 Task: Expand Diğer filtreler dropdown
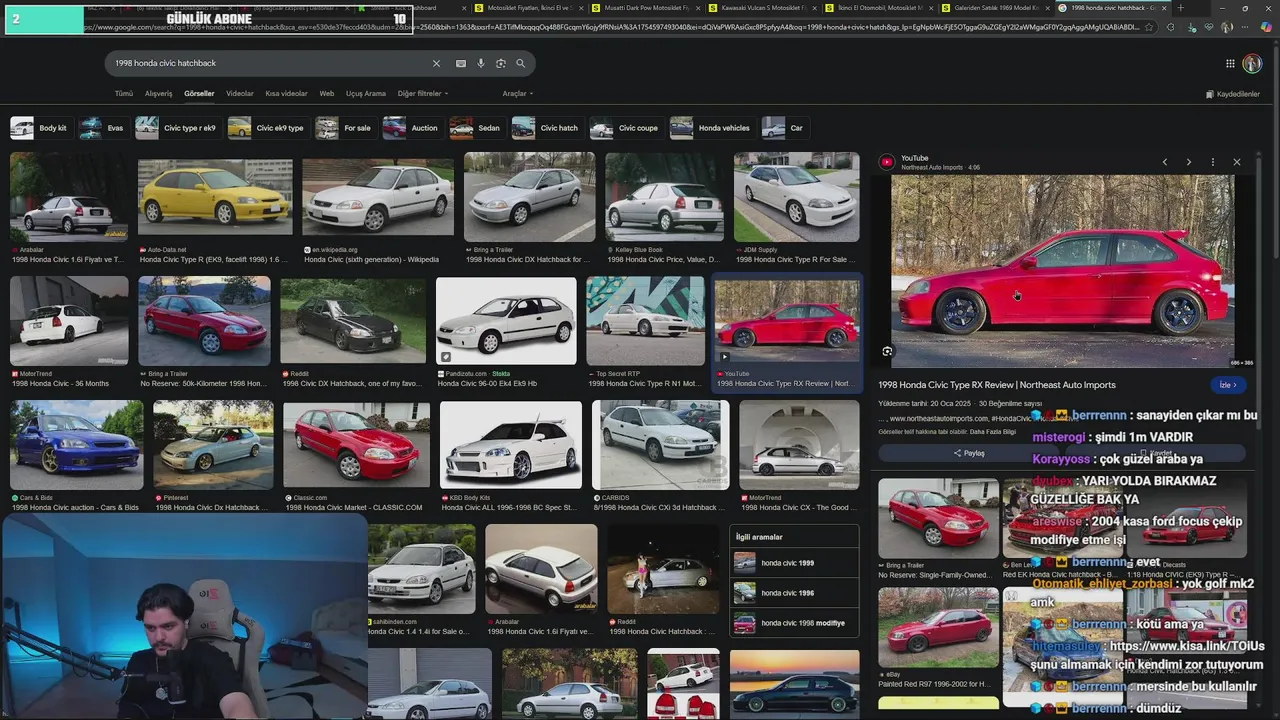(x=423, y=93)
